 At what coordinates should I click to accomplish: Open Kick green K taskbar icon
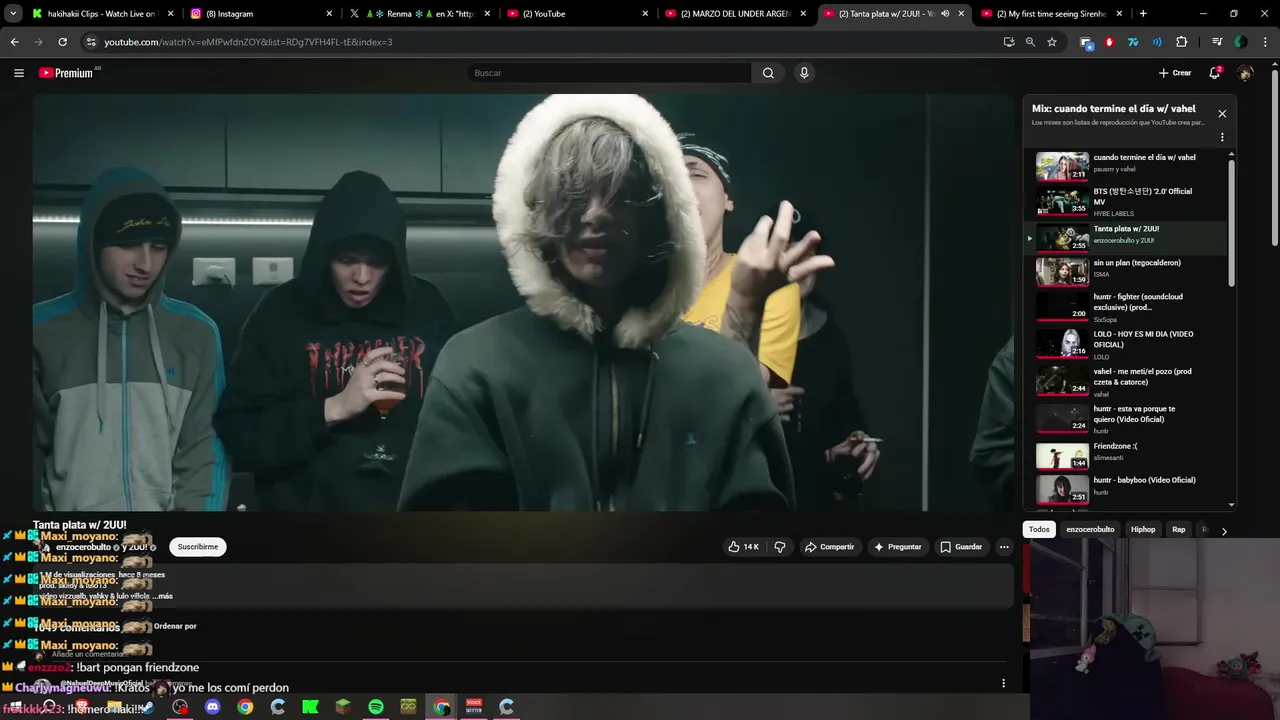click(x=310, y=707)
